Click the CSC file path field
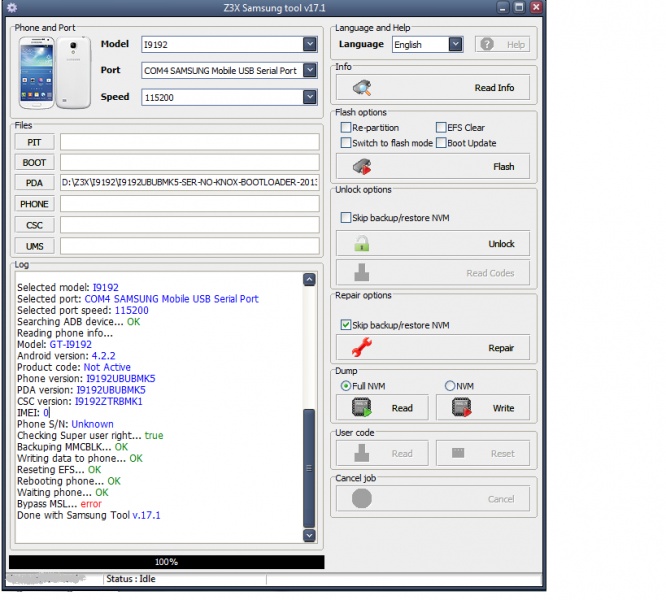Image resolution: width=666 pixels, height=600 pixels. pyautogui.click(x=190, y=225)
